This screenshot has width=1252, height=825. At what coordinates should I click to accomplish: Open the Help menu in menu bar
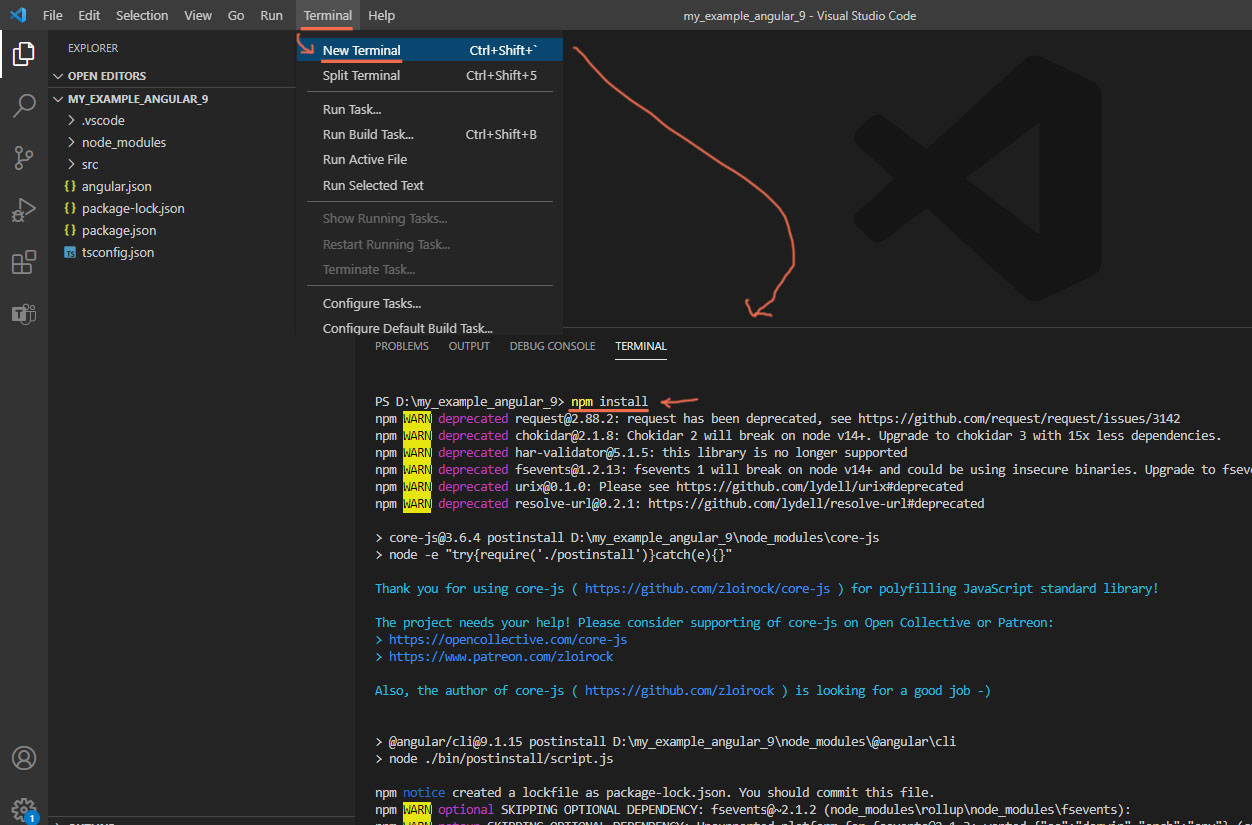pyautogui.click(x=381, y=15)
